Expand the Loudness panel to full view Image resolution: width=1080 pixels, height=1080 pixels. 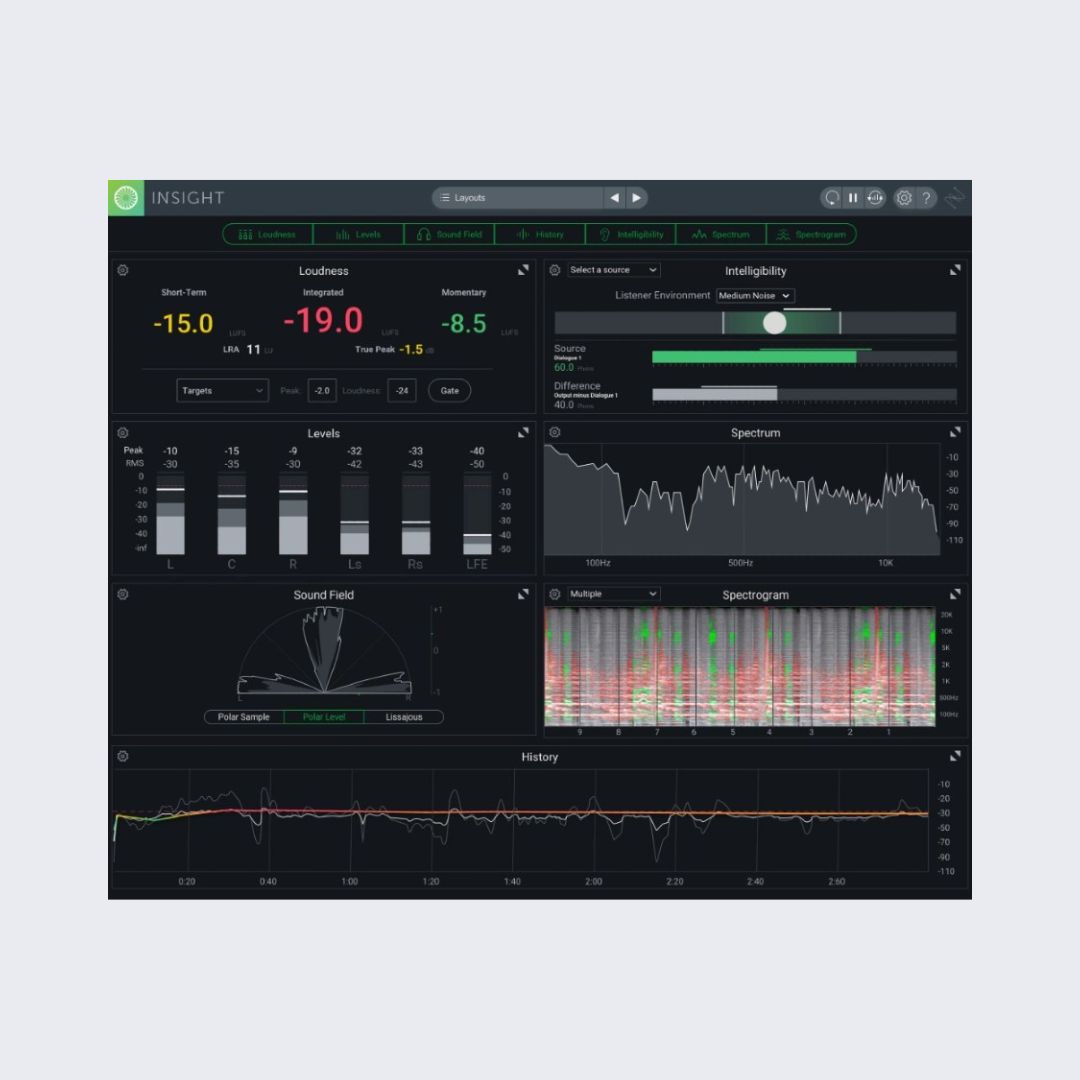[x=523, y=270]
